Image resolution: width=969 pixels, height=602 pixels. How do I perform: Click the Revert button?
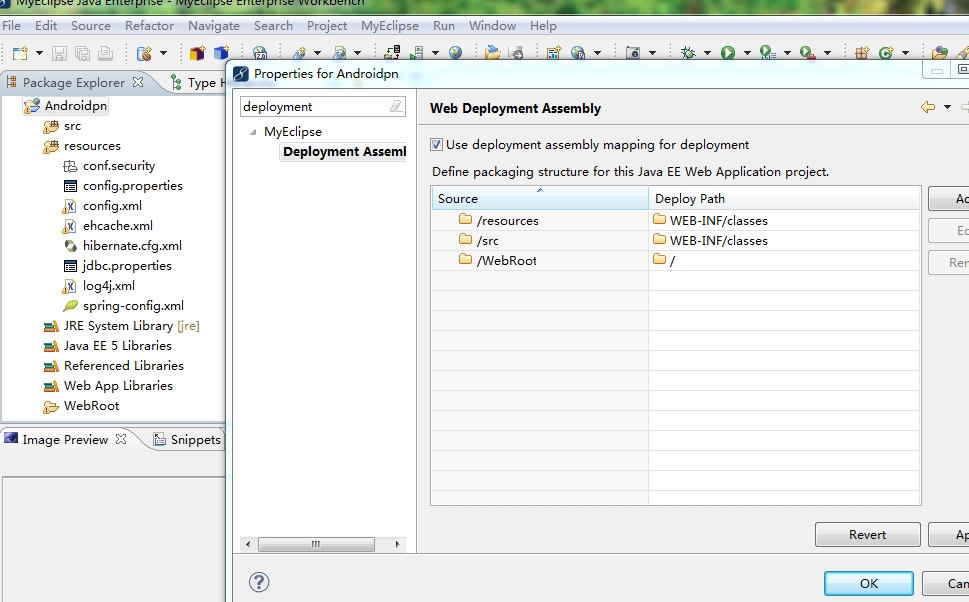868,535
